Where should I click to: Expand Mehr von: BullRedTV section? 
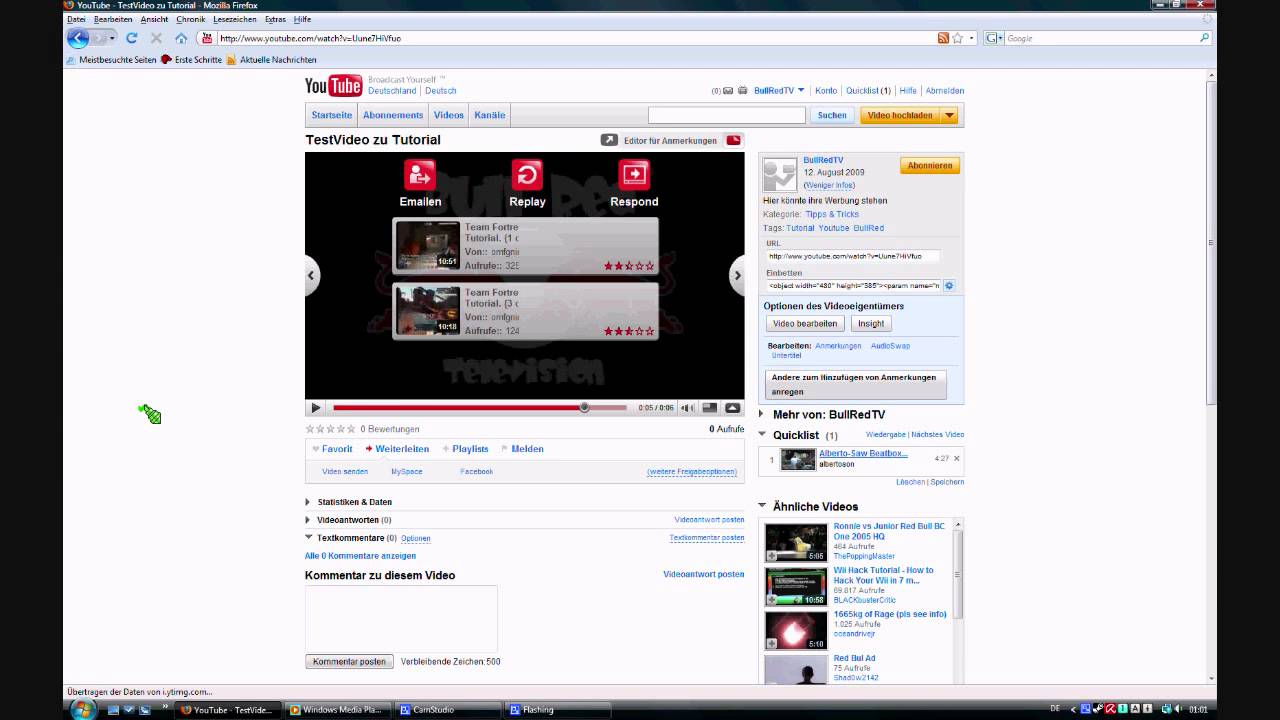click(762, 414)
